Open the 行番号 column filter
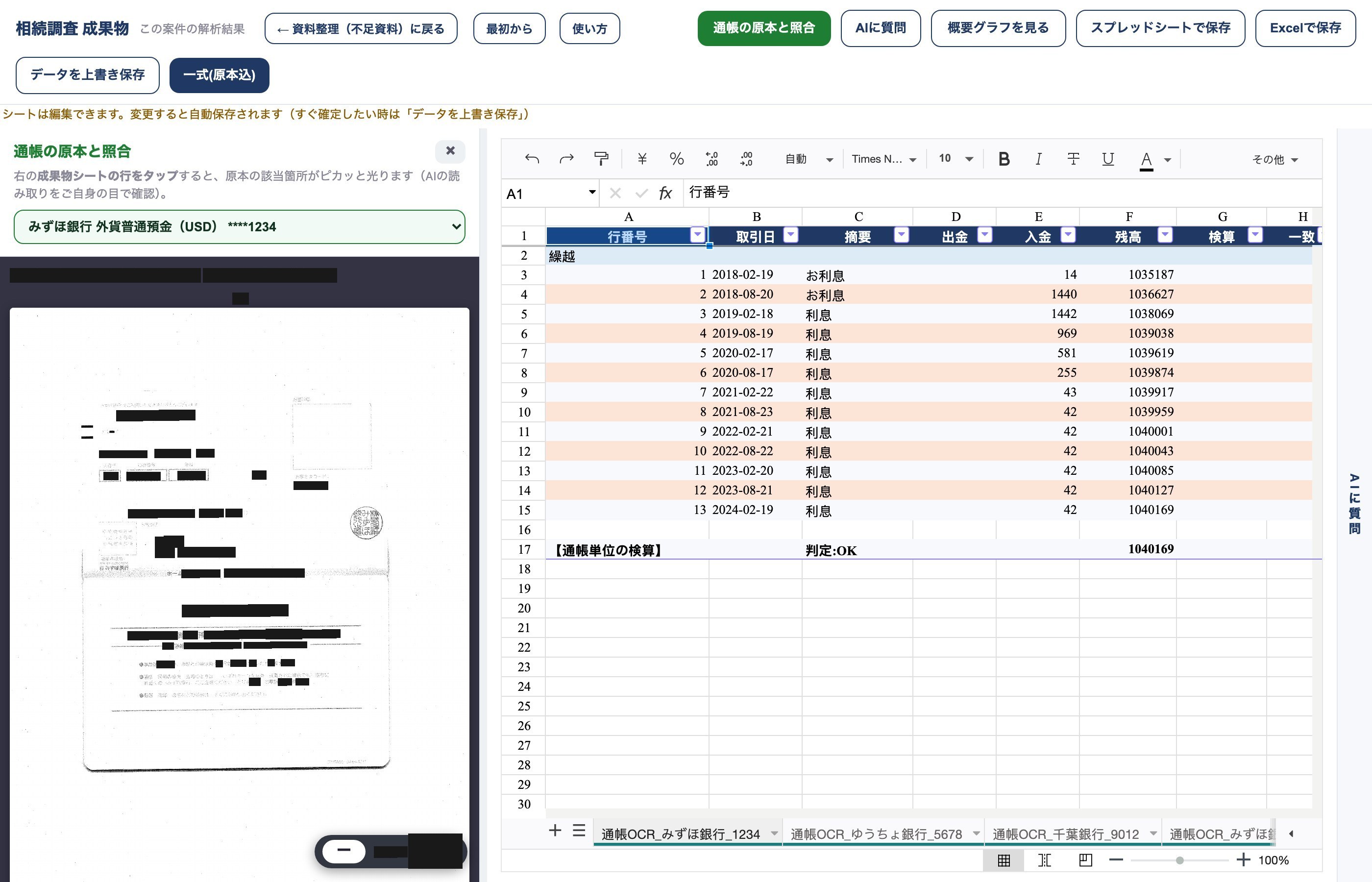Screen dimensions: 1372x882 [x=697, y=234]
